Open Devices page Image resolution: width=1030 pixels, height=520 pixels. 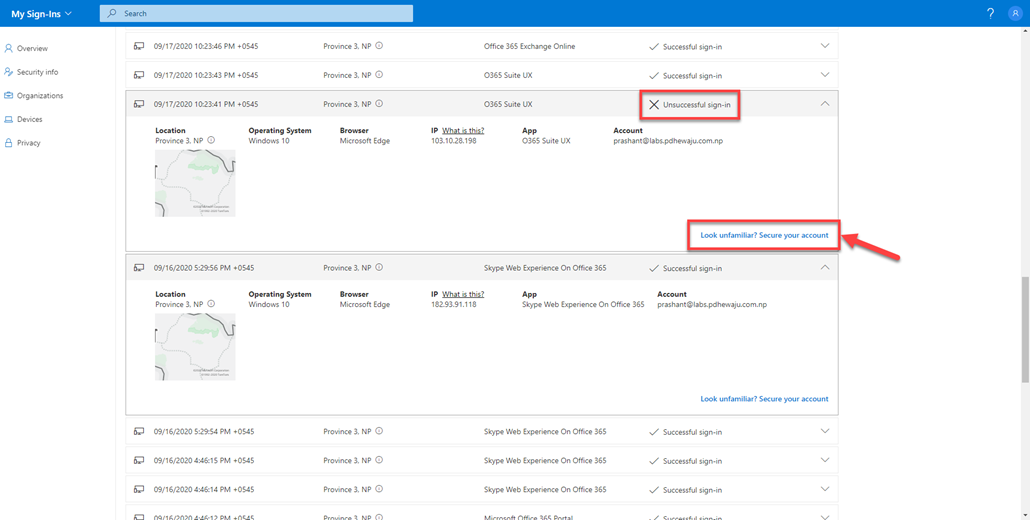tap(30, 119)
